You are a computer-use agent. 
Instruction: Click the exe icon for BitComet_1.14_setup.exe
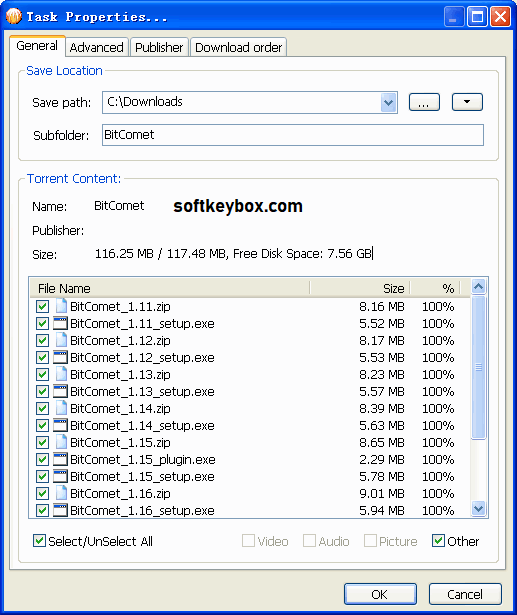[60, 425]
